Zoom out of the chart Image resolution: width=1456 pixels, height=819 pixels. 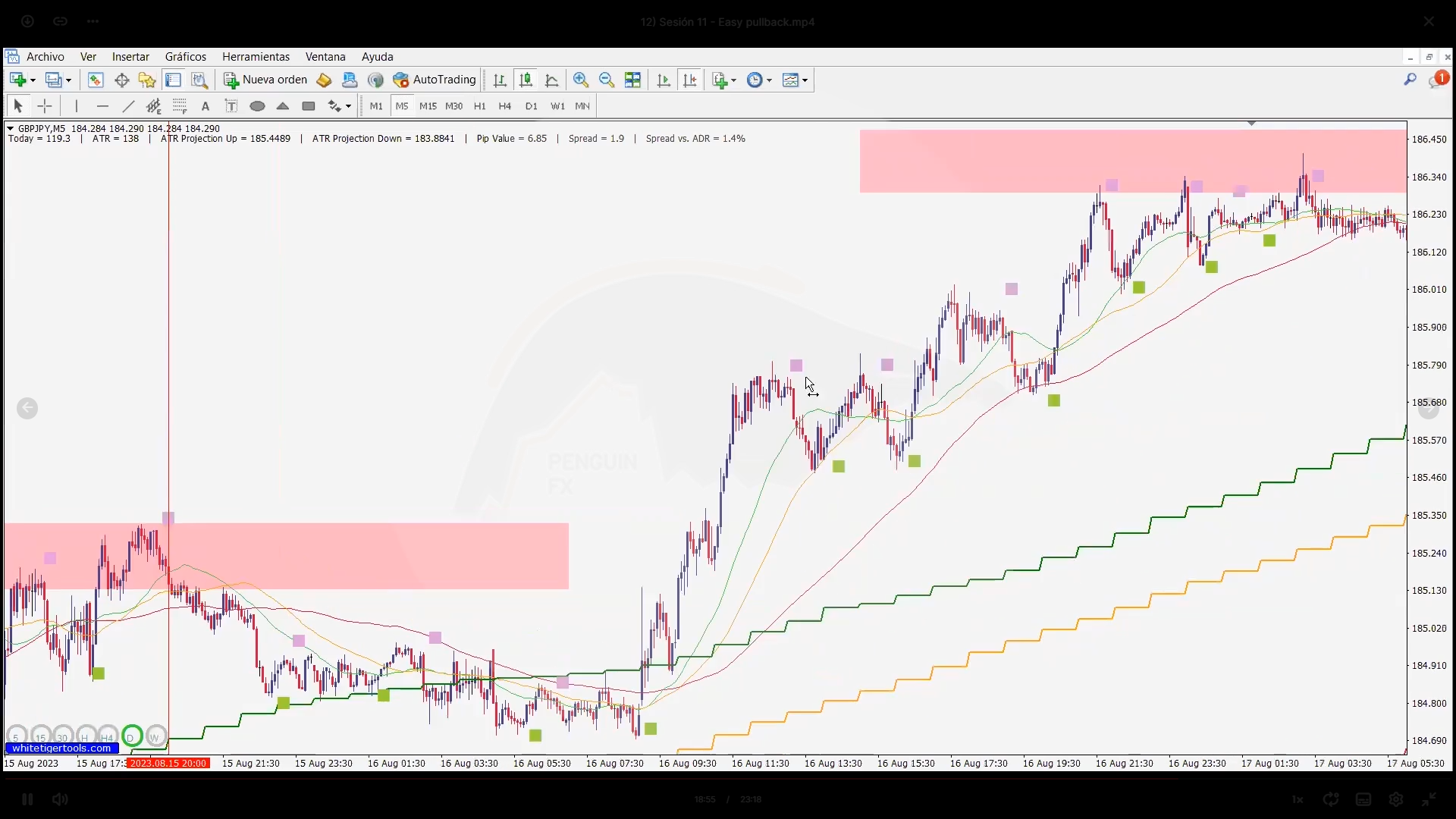(x=607, y=80)
